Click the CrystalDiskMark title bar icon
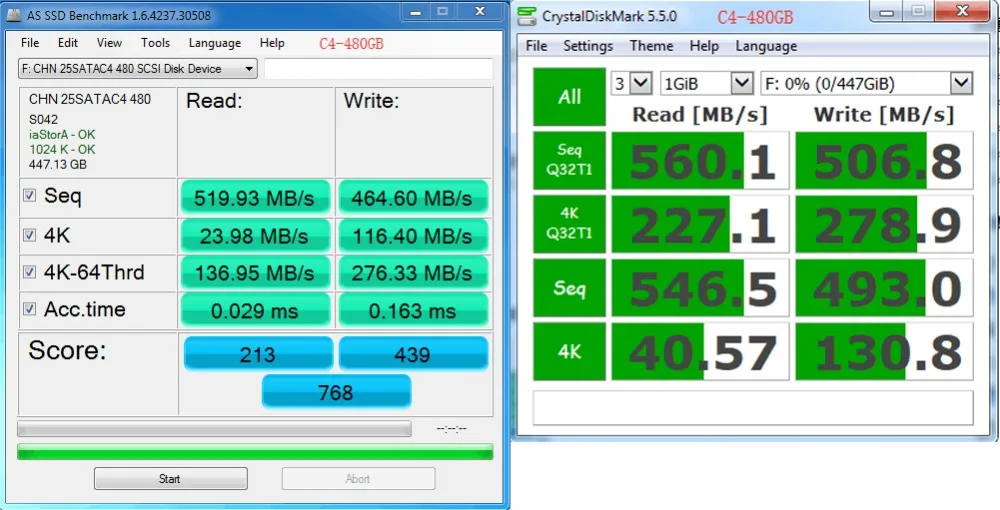 point(527,16)
